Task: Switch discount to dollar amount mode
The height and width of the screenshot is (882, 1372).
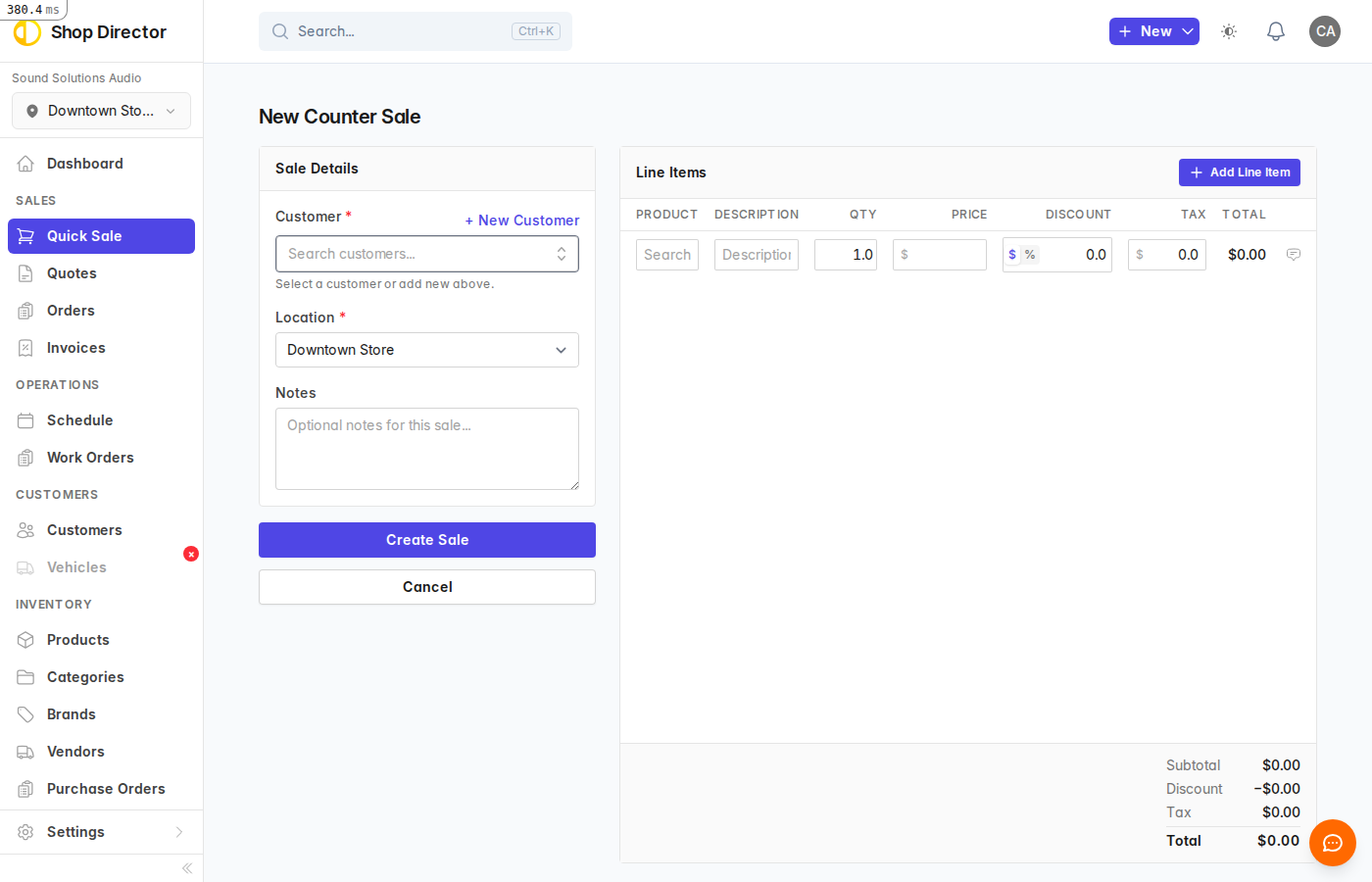Action: click(x=1012, y=254)
